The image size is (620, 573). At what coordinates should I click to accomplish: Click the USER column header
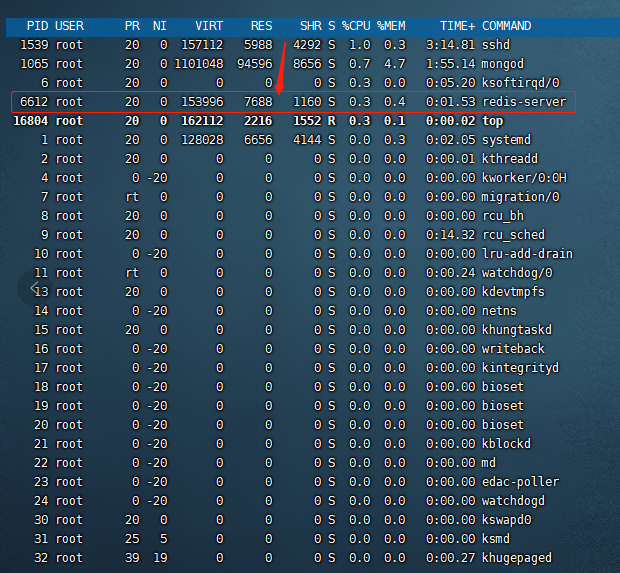tap(70, 26)
